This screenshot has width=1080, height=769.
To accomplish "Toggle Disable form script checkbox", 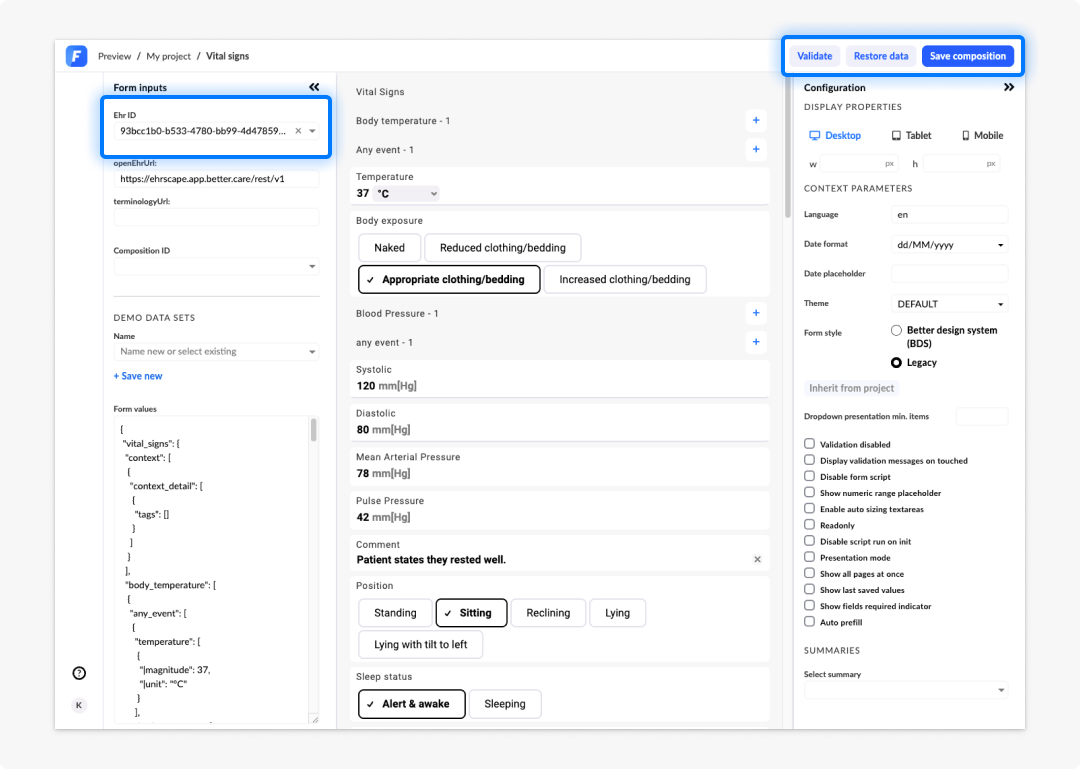I will click(809, 476).
